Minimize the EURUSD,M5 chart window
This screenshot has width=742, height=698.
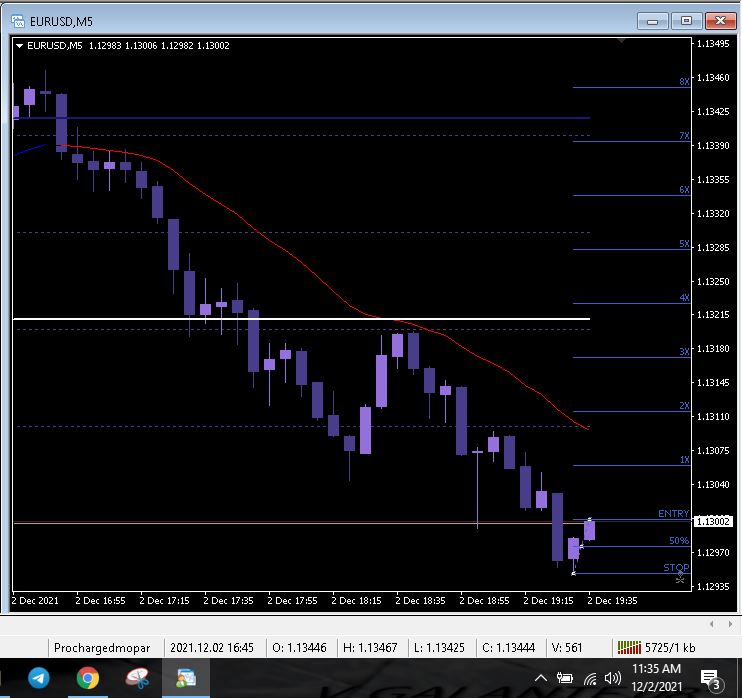(x=653, y=21)
